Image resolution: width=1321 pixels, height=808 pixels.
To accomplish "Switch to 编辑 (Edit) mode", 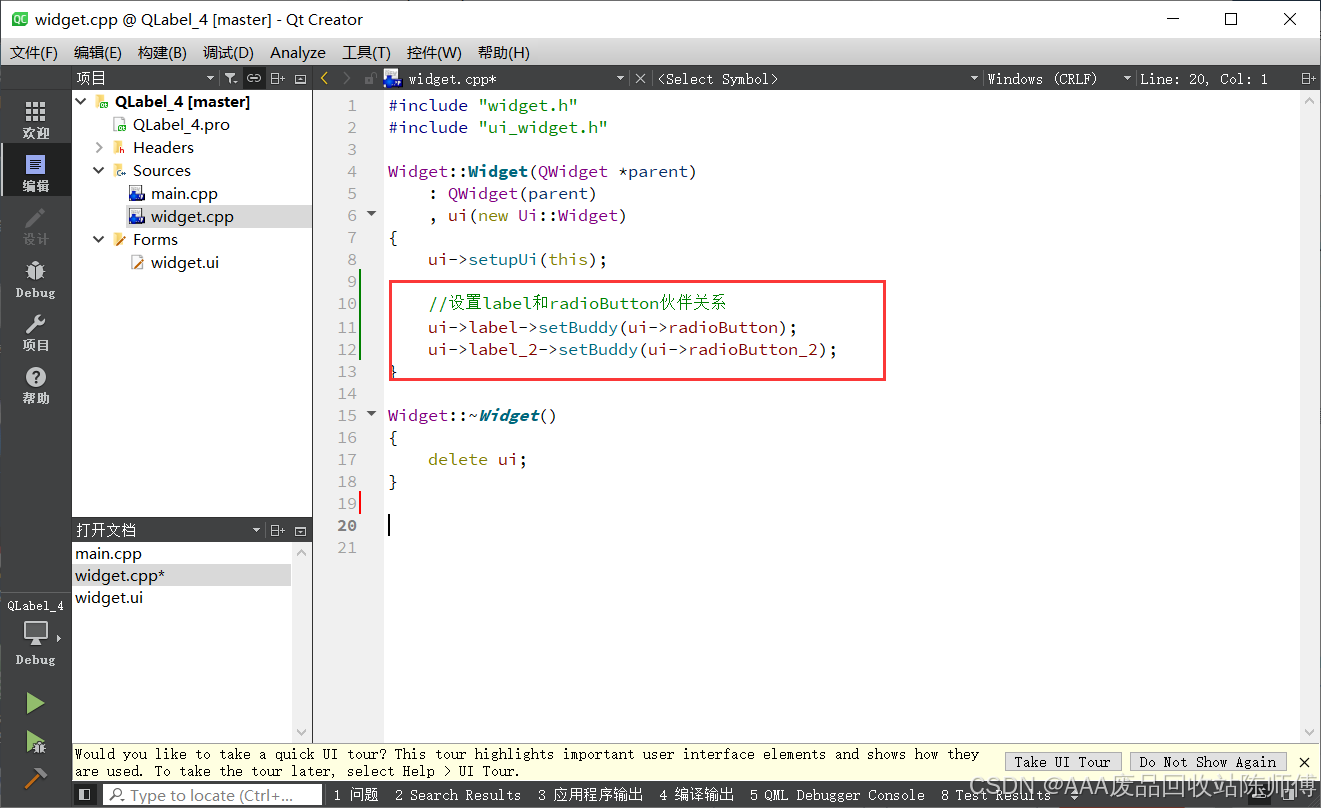I will 36,172.
